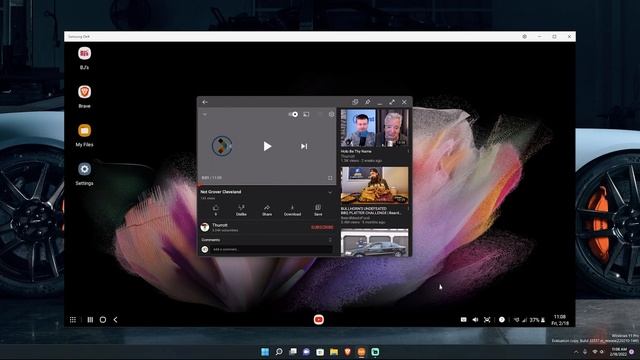Viewport: 640px width, 360px height.
Task: Open the Settings app on DeX desktop
Action: (x=84, y=169)
